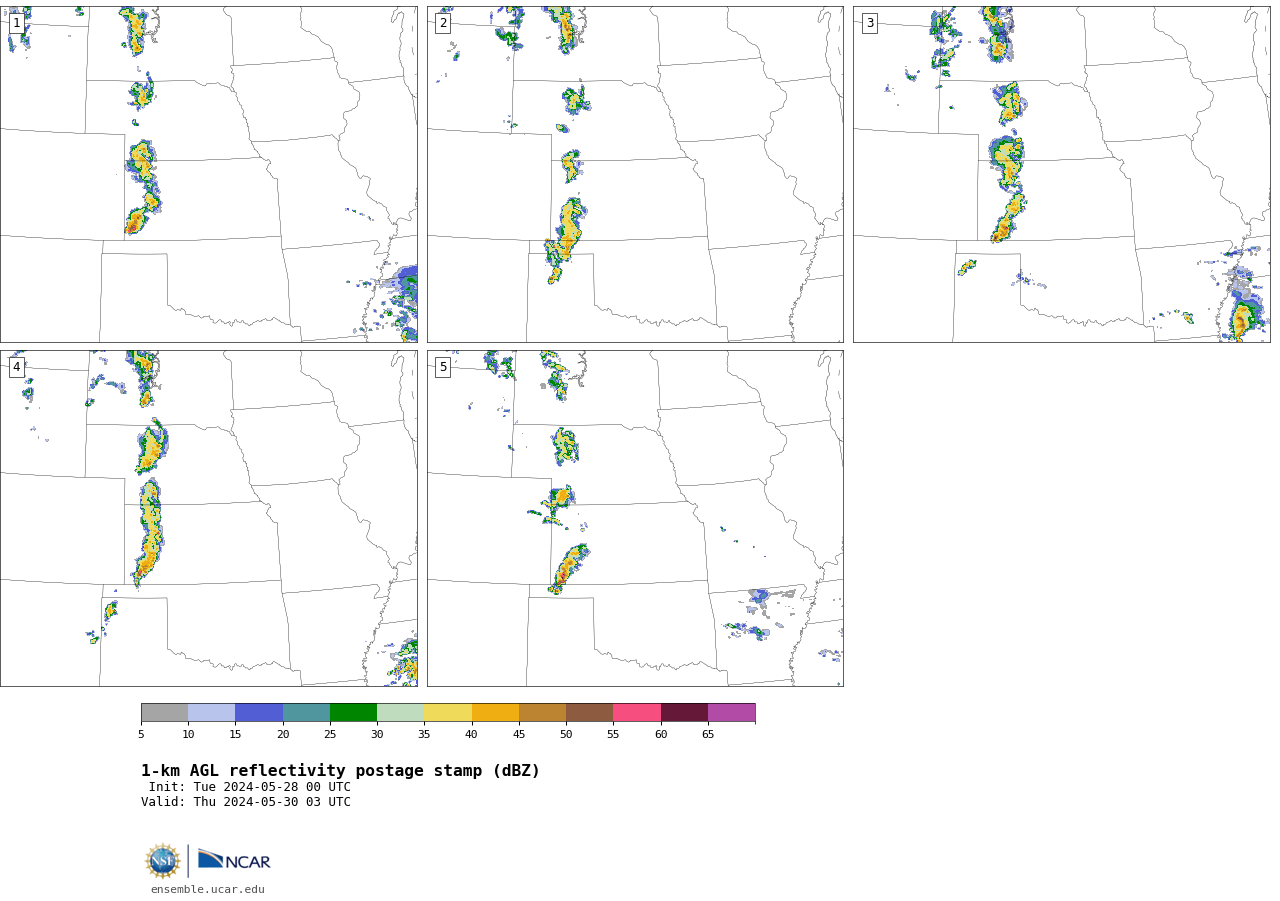1280x901 pixels.
Task: Click the ensemble.ucar.edu text
Action: [x=208, y=889]
